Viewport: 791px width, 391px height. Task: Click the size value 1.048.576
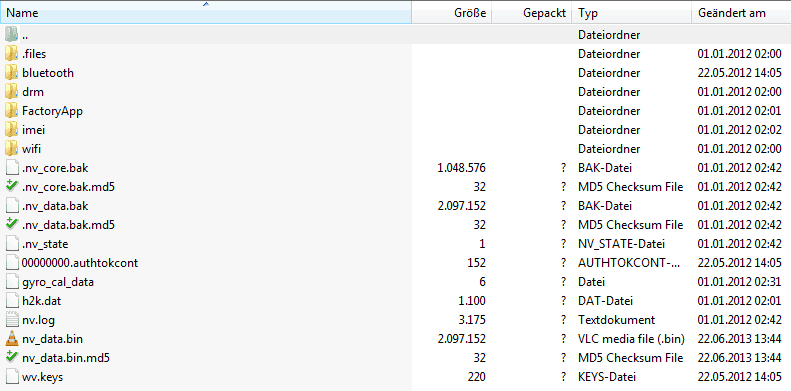point(462,168)
